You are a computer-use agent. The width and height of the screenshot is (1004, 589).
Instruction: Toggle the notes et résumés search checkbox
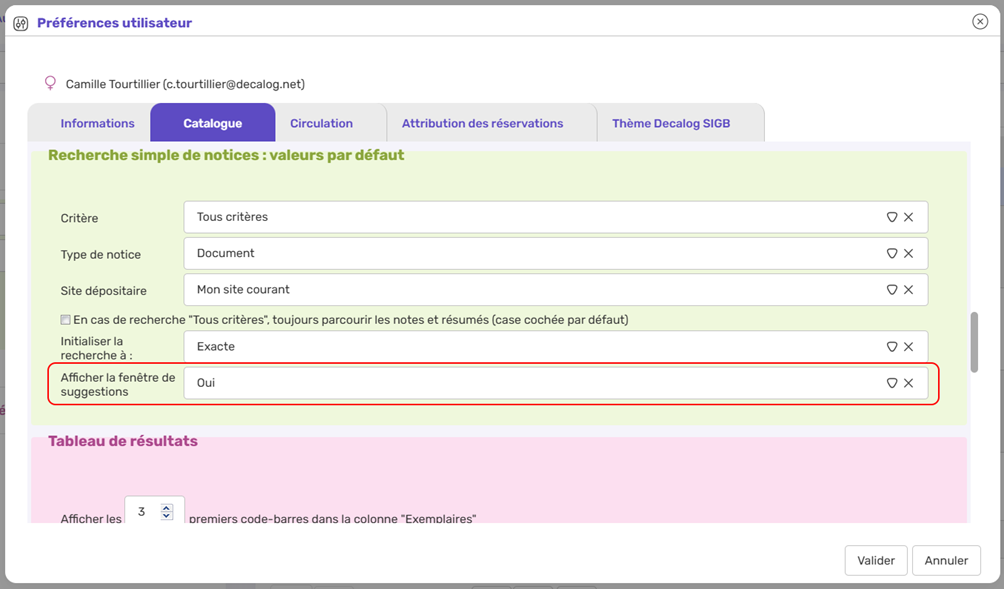coord(66,320)
